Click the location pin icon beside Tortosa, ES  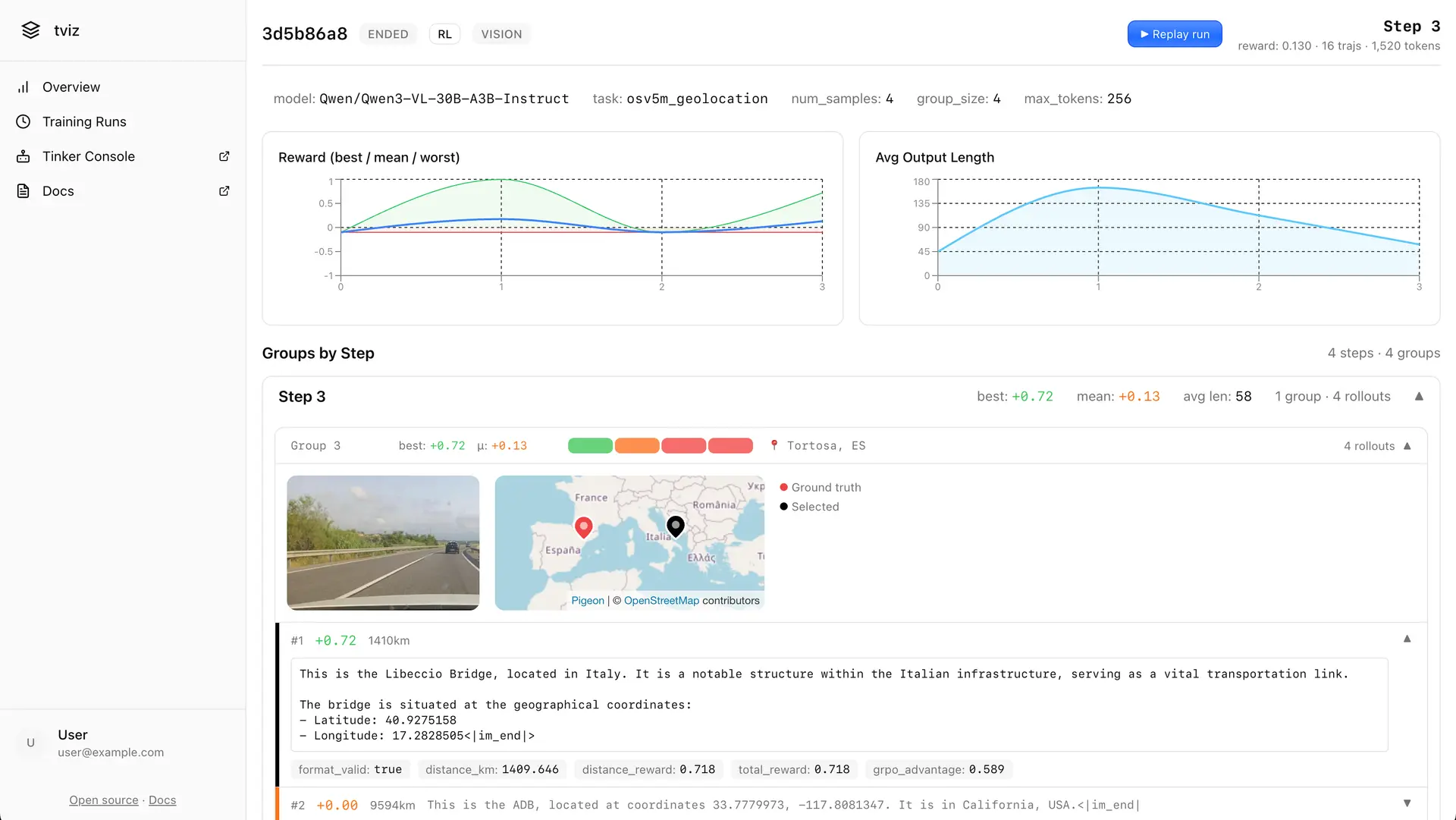click(x=774, y=445)
